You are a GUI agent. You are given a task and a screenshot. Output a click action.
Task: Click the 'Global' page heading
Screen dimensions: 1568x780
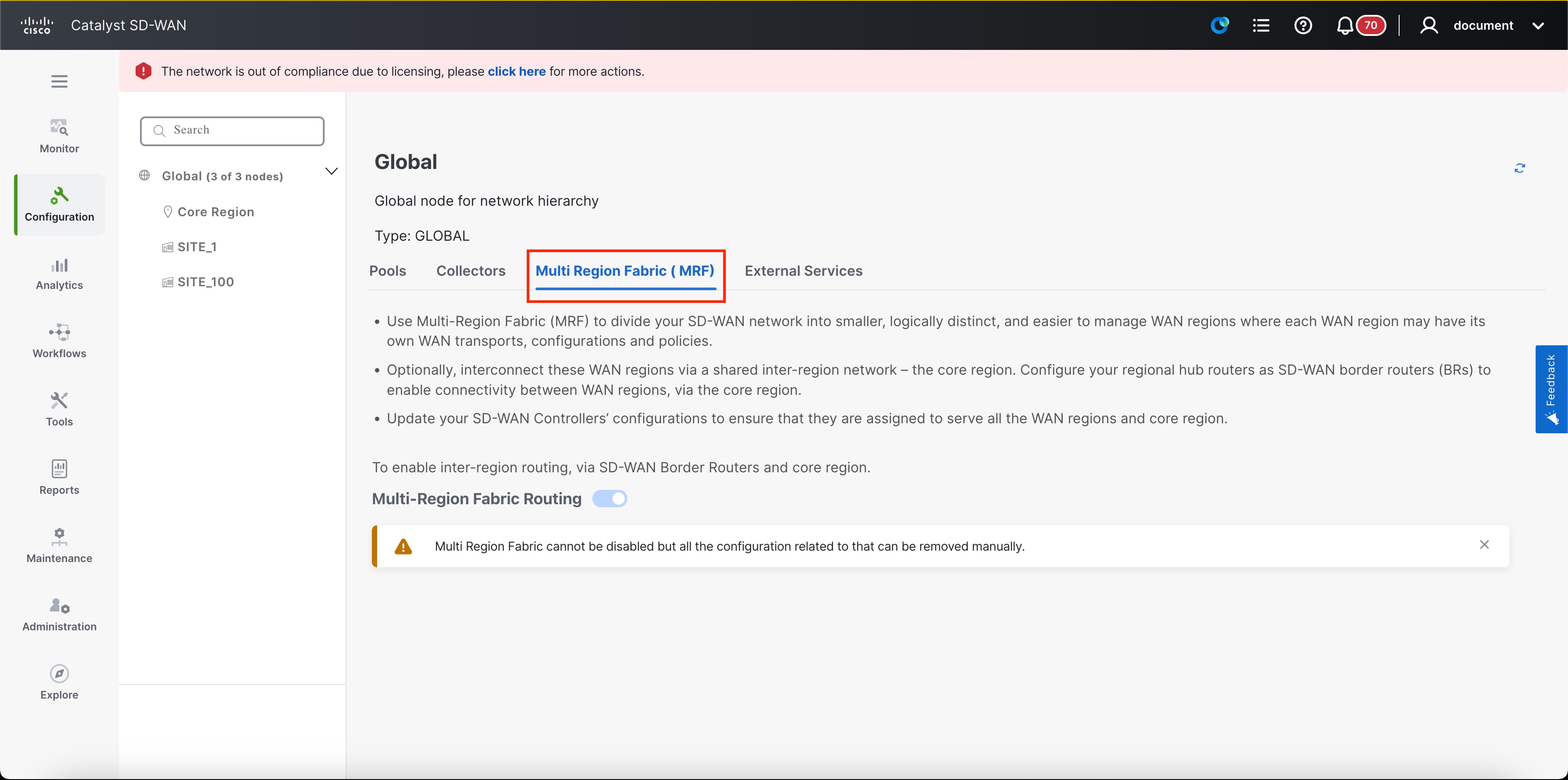(406, 162)
